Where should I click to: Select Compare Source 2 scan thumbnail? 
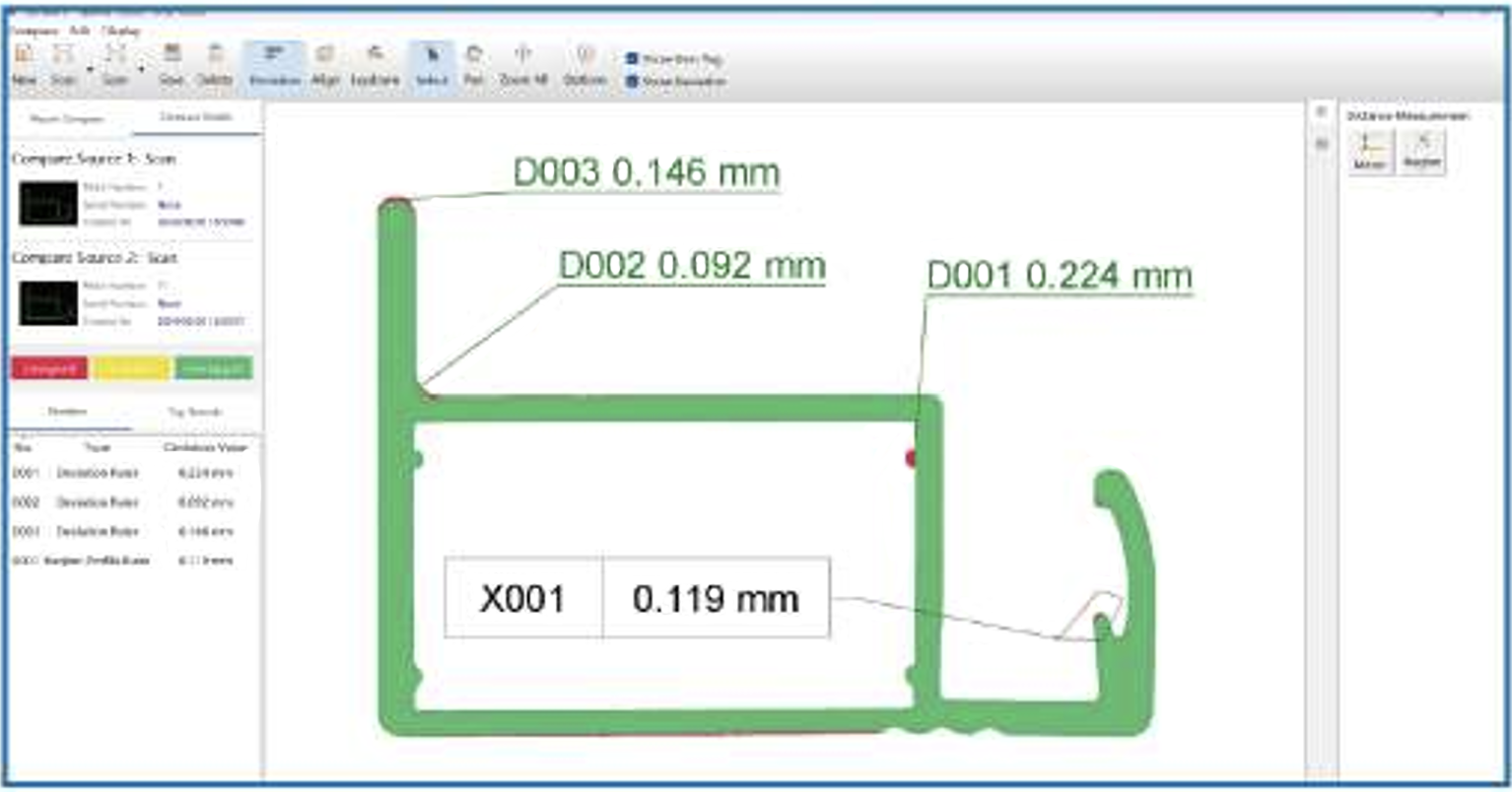tap(48, 303)
